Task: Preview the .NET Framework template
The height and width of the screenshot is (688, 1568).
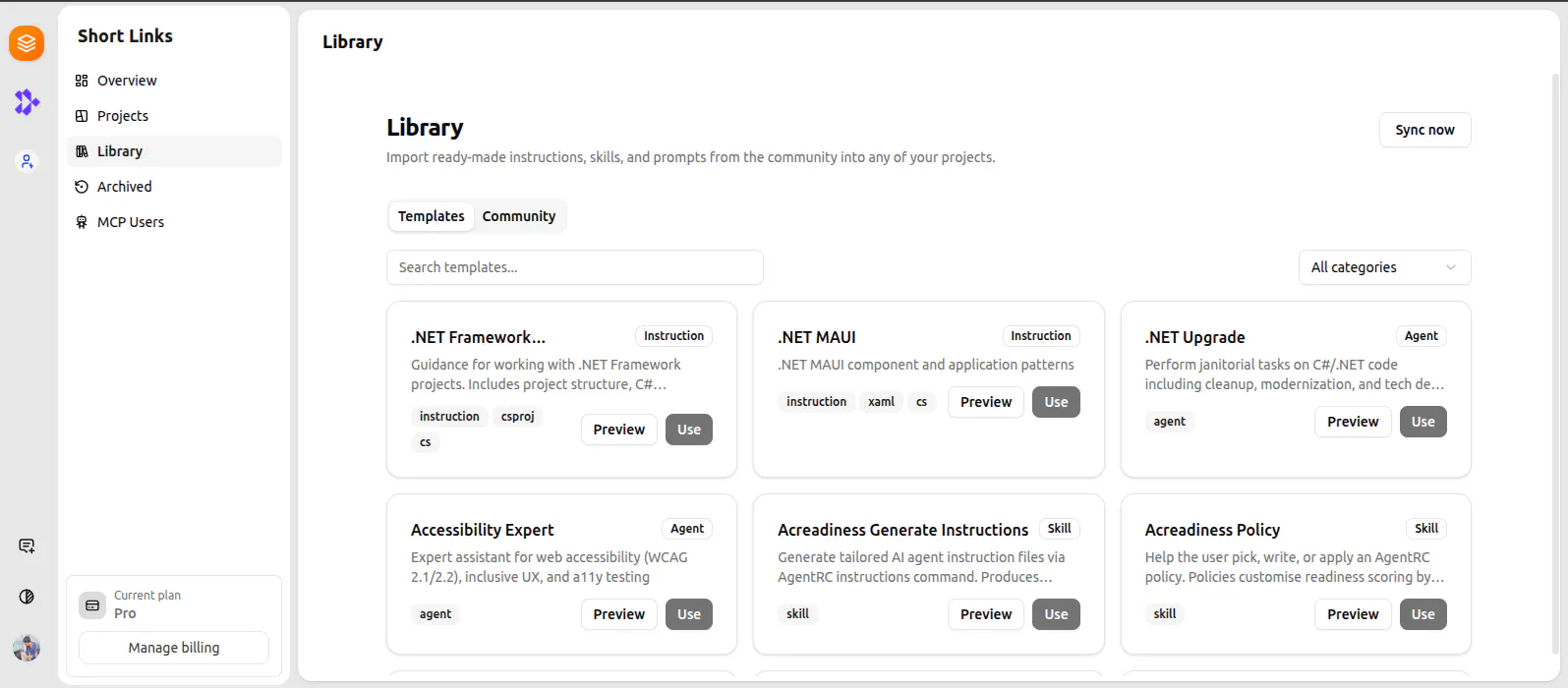Action: click(x=619, y=430)
